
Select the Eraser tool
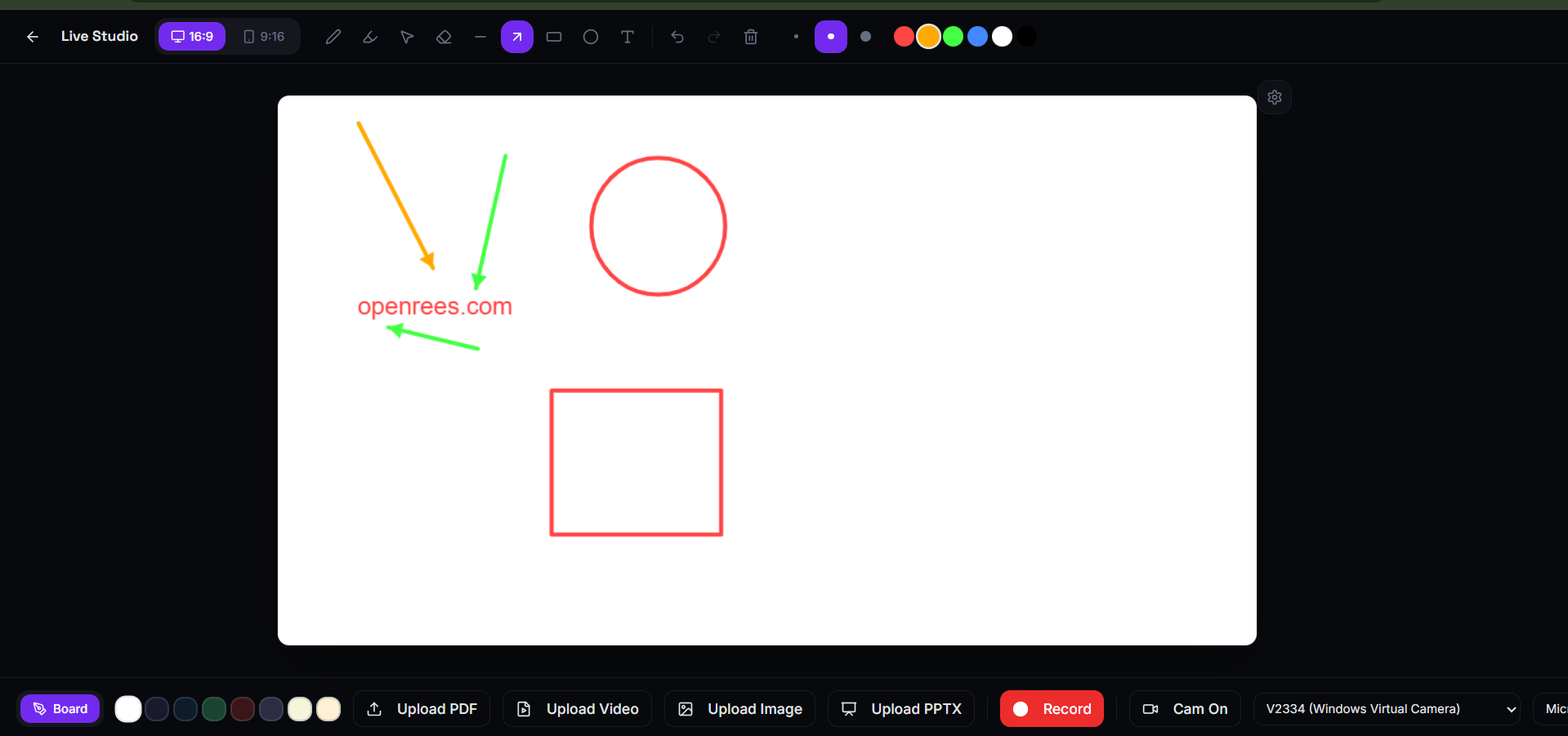click(444, 37)
